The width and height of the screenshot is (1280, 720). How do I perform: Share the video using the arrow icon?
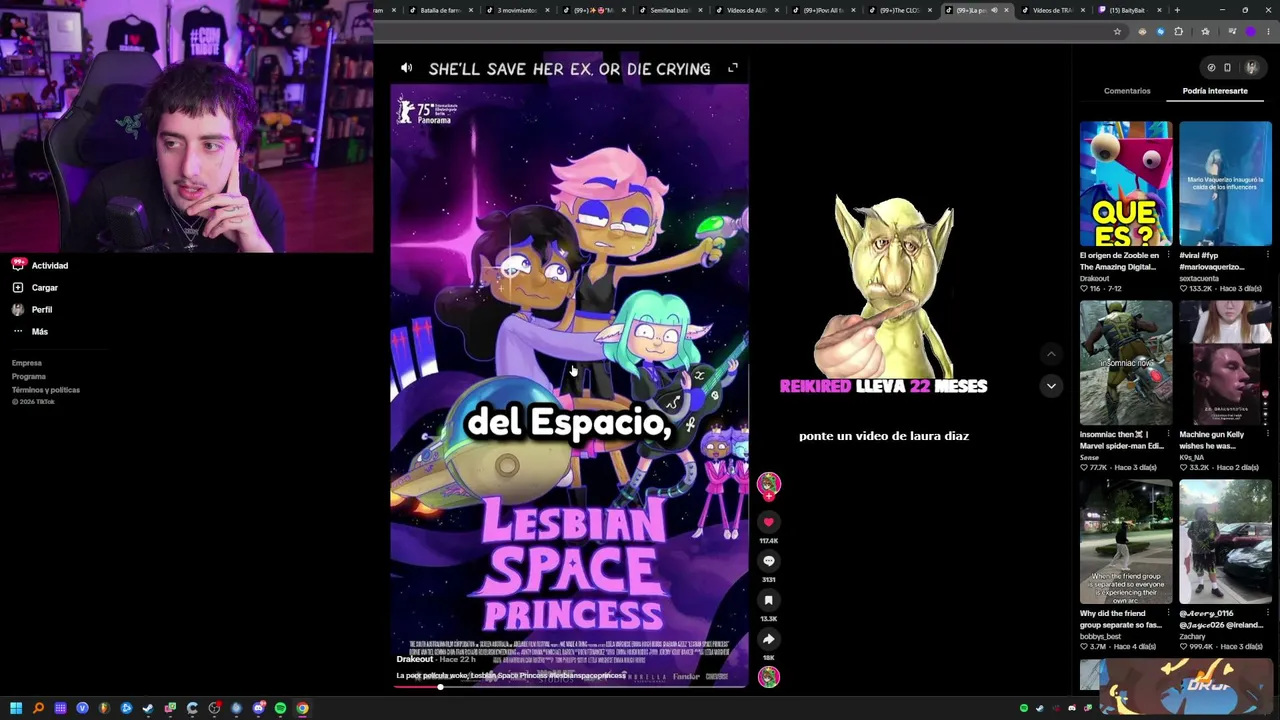[x=768, y=639]
